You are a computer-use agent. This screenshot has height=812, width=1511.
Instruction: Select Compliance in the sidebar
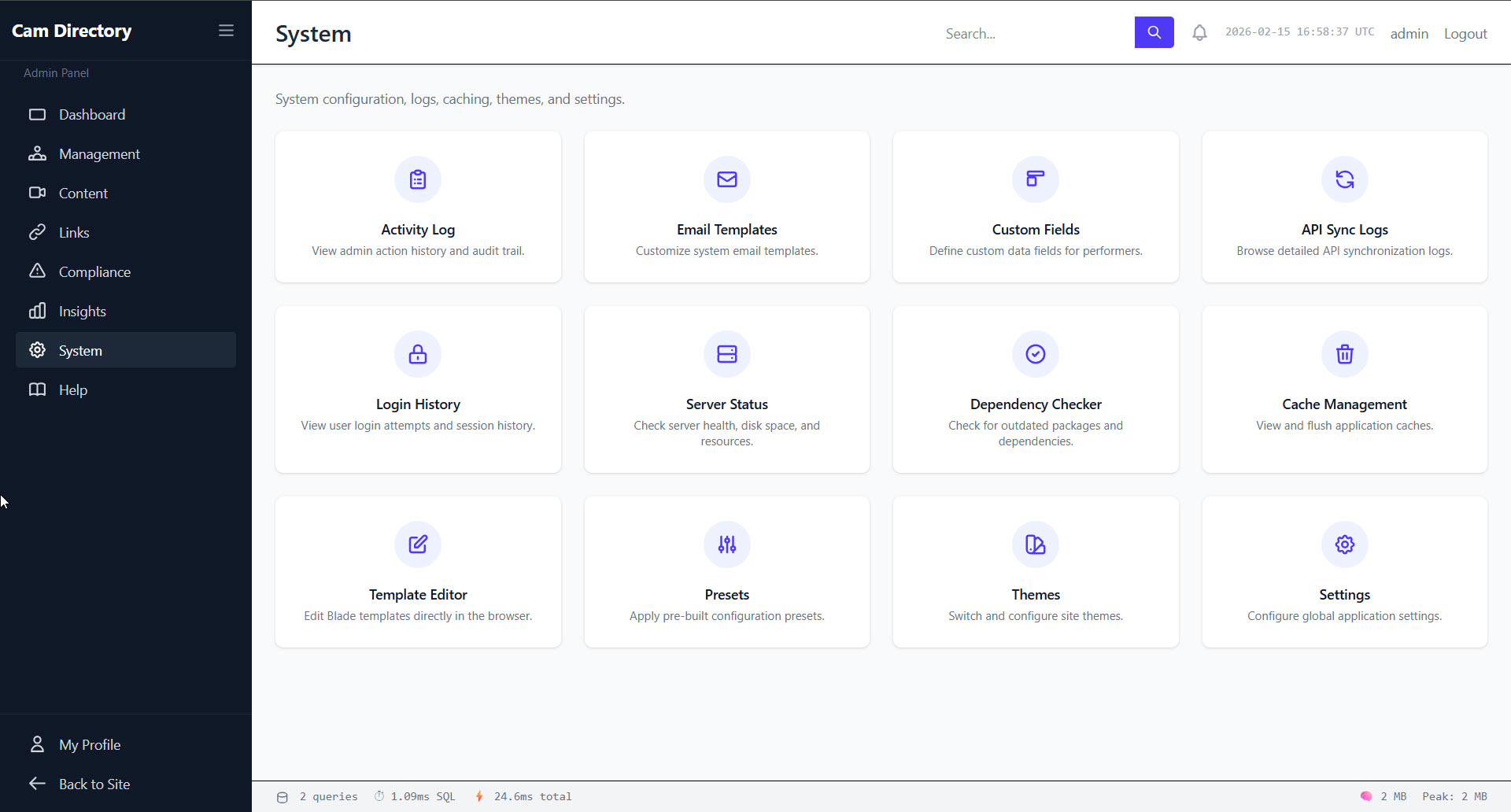coord(94,272)
